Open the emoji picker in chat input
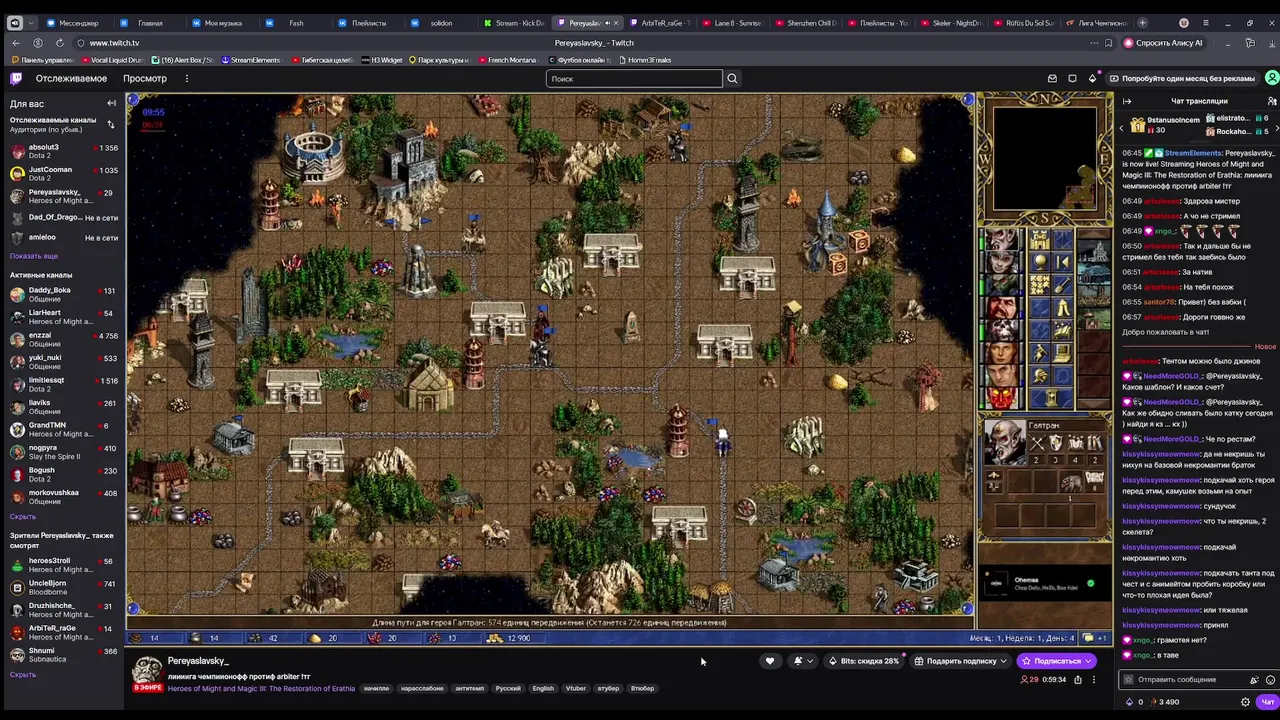 1270,680
